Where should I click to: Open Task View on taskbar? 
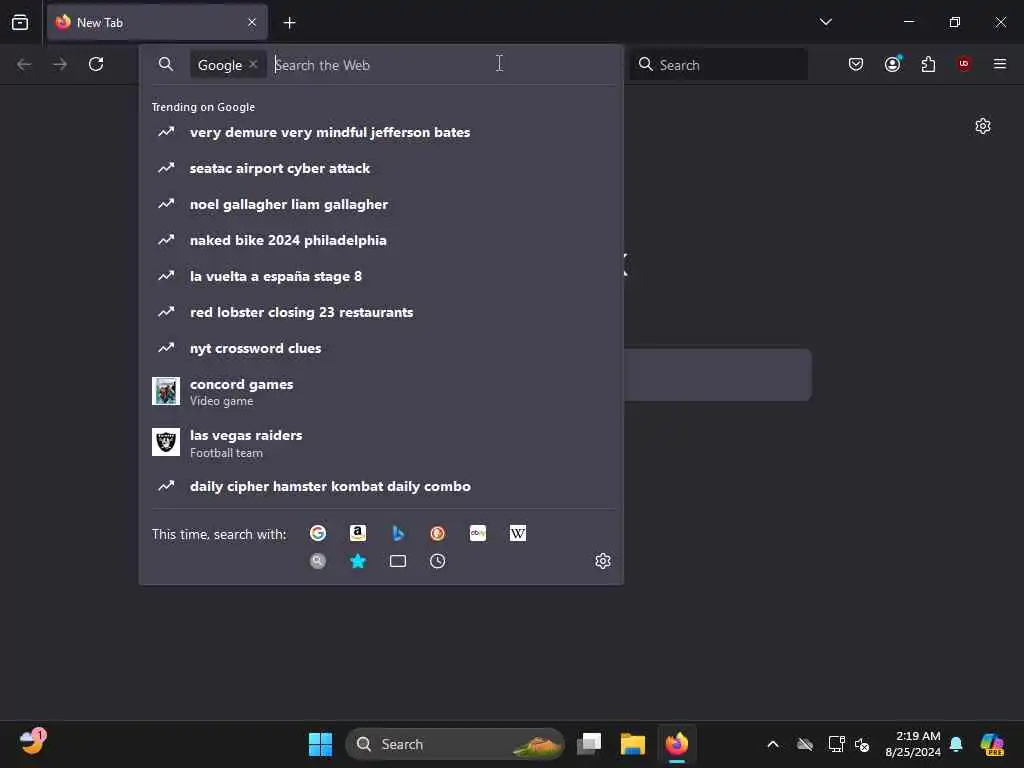click(x=589, y=744)
